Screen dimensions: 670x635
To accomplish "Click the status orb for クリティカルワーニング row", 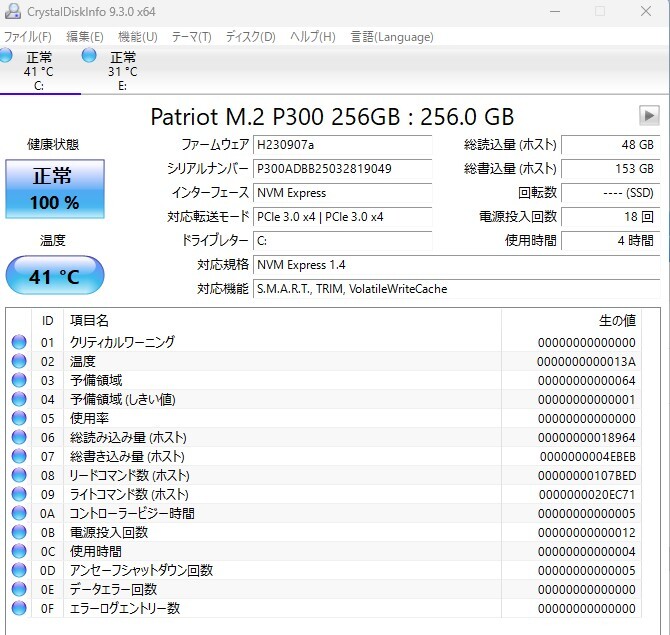I will [19, 342].
